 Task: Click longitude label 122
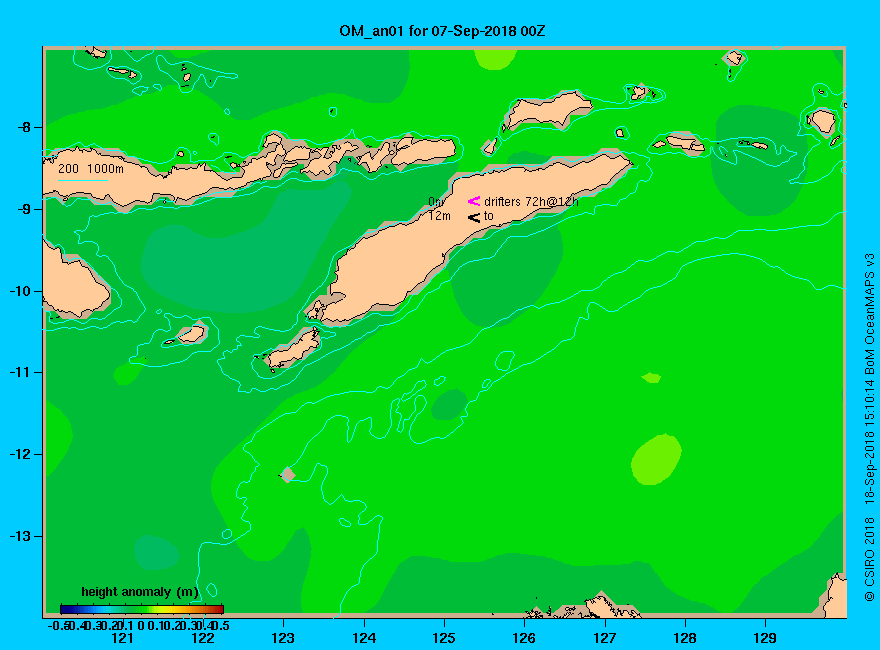click(x=203, y=638)
